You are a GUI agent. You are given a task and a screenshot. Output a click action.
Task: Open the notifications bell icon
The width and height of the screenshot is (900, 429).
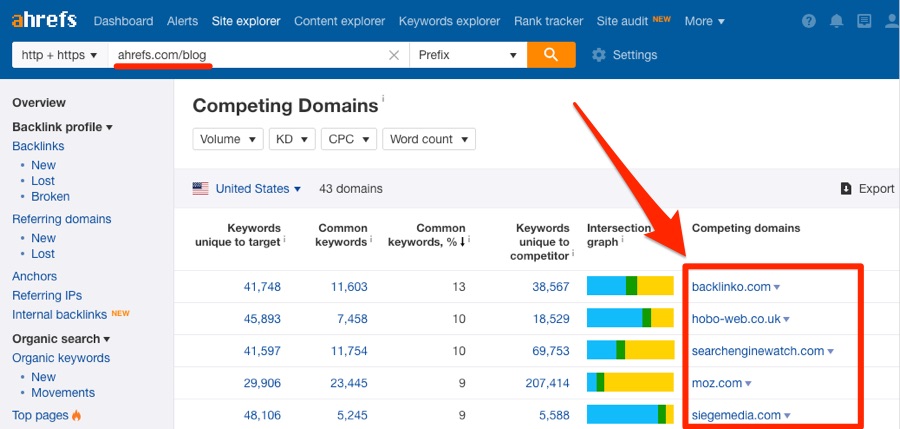click(836, 21)
